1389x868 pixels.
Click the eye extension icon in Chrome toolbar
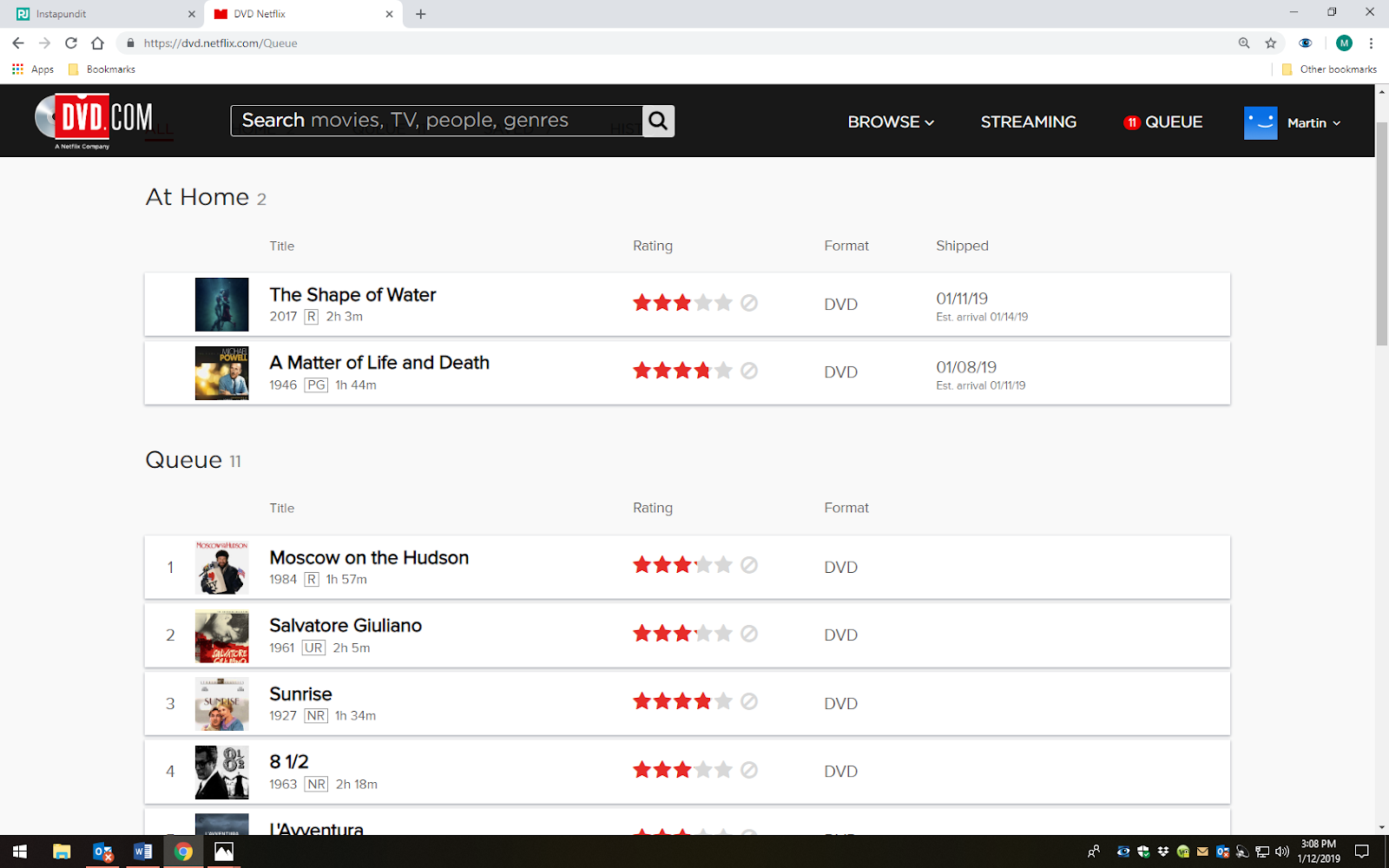[x=1305, y=43]
